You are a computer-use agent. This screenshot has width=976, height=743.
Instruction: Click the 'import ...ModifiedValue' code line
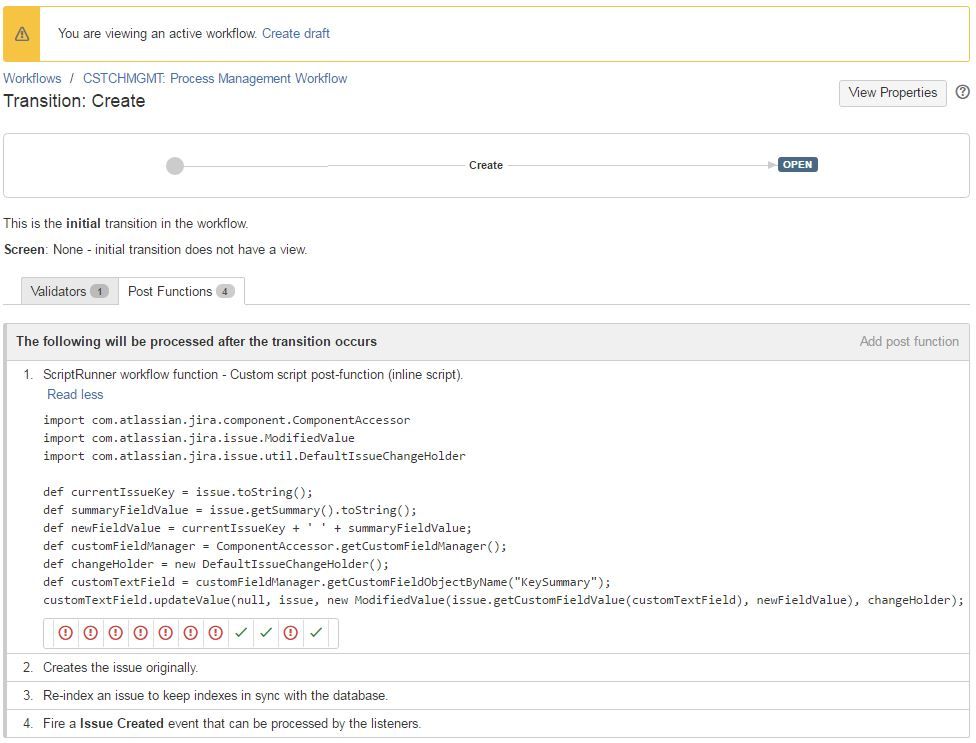[199, 438]
